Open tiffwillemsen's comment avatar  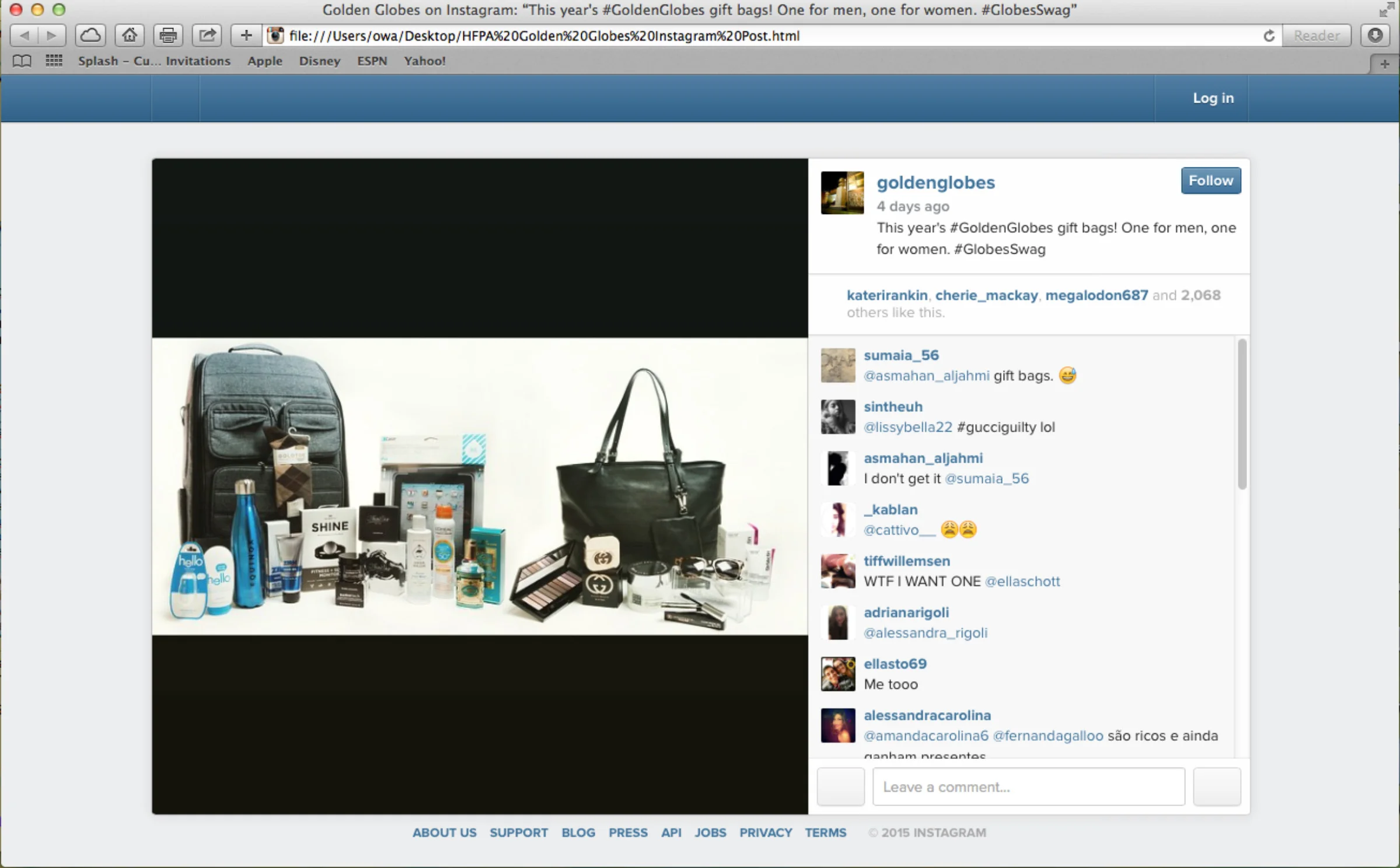click(x=838, y=571)
